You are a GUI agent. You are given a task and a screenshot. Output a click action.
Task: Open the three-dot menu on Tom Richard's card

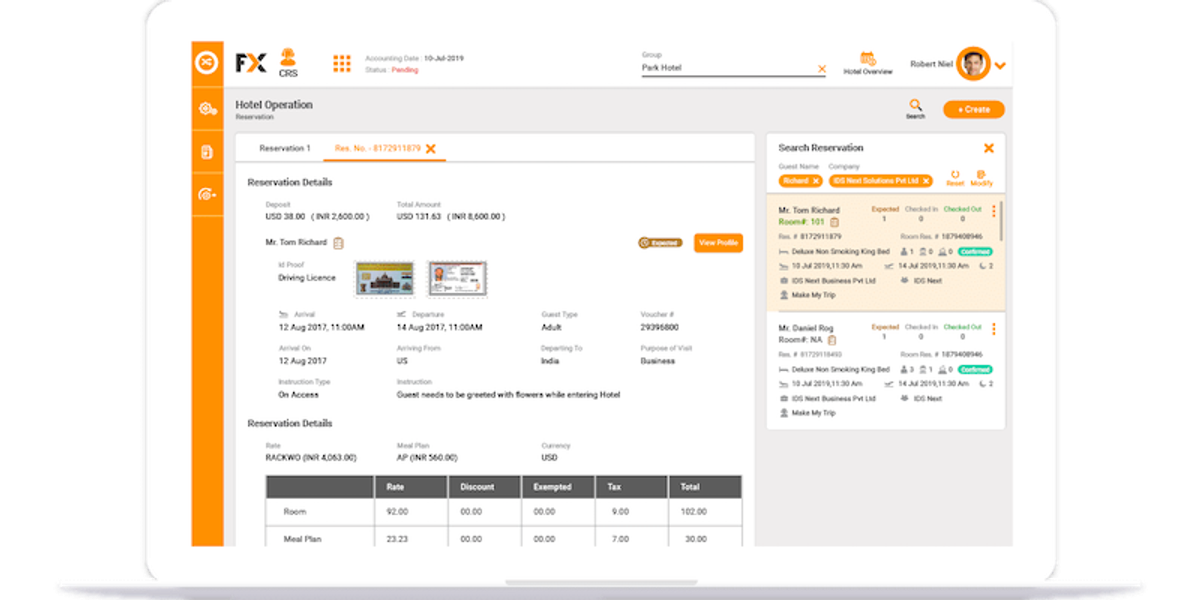993,212
